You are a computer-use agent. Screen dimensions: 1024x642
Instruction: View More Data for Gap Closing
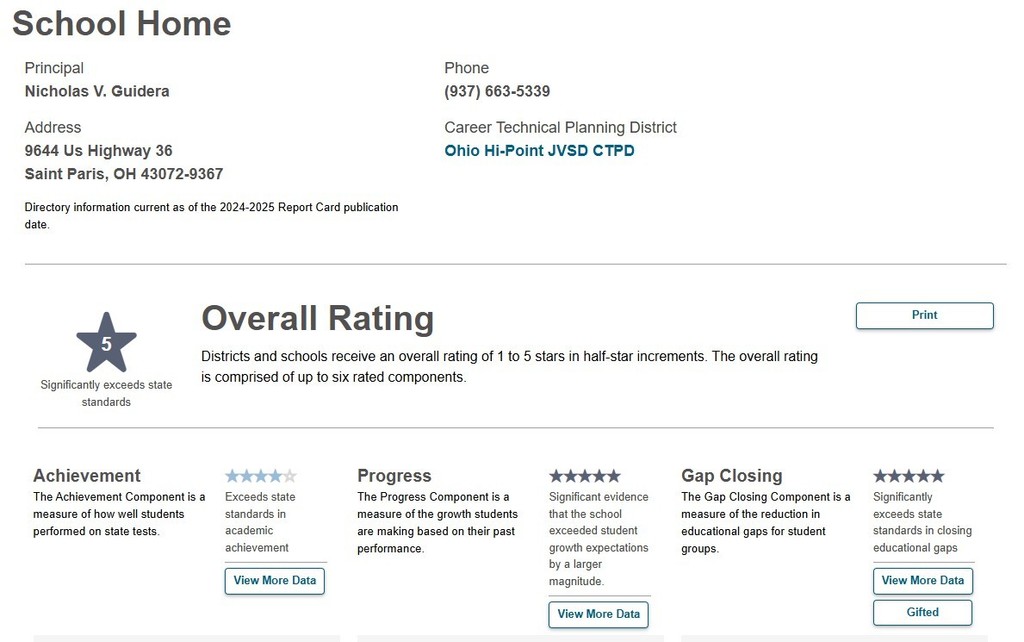922,580
